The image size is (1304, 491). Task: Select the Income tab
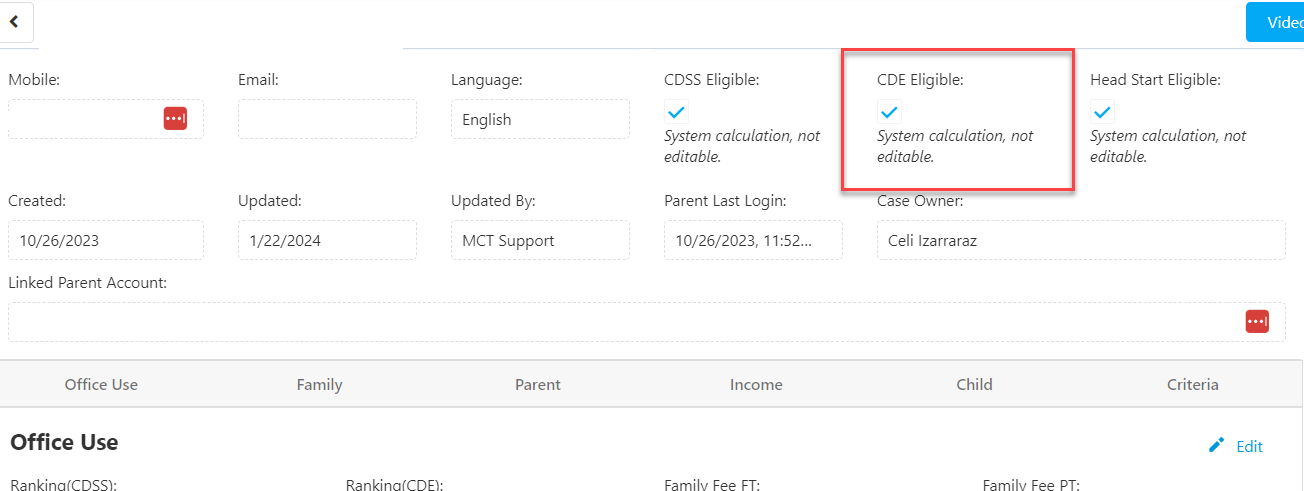(x=756, y=384)
